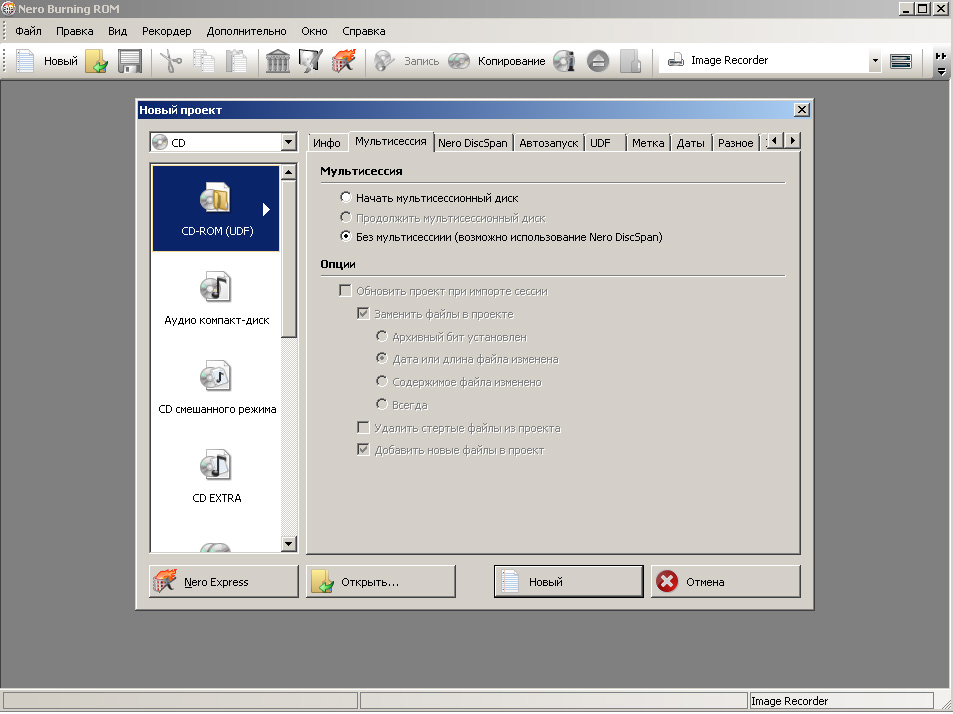
Task: Click project list scroll down arrow
Action: coord(289,543)
